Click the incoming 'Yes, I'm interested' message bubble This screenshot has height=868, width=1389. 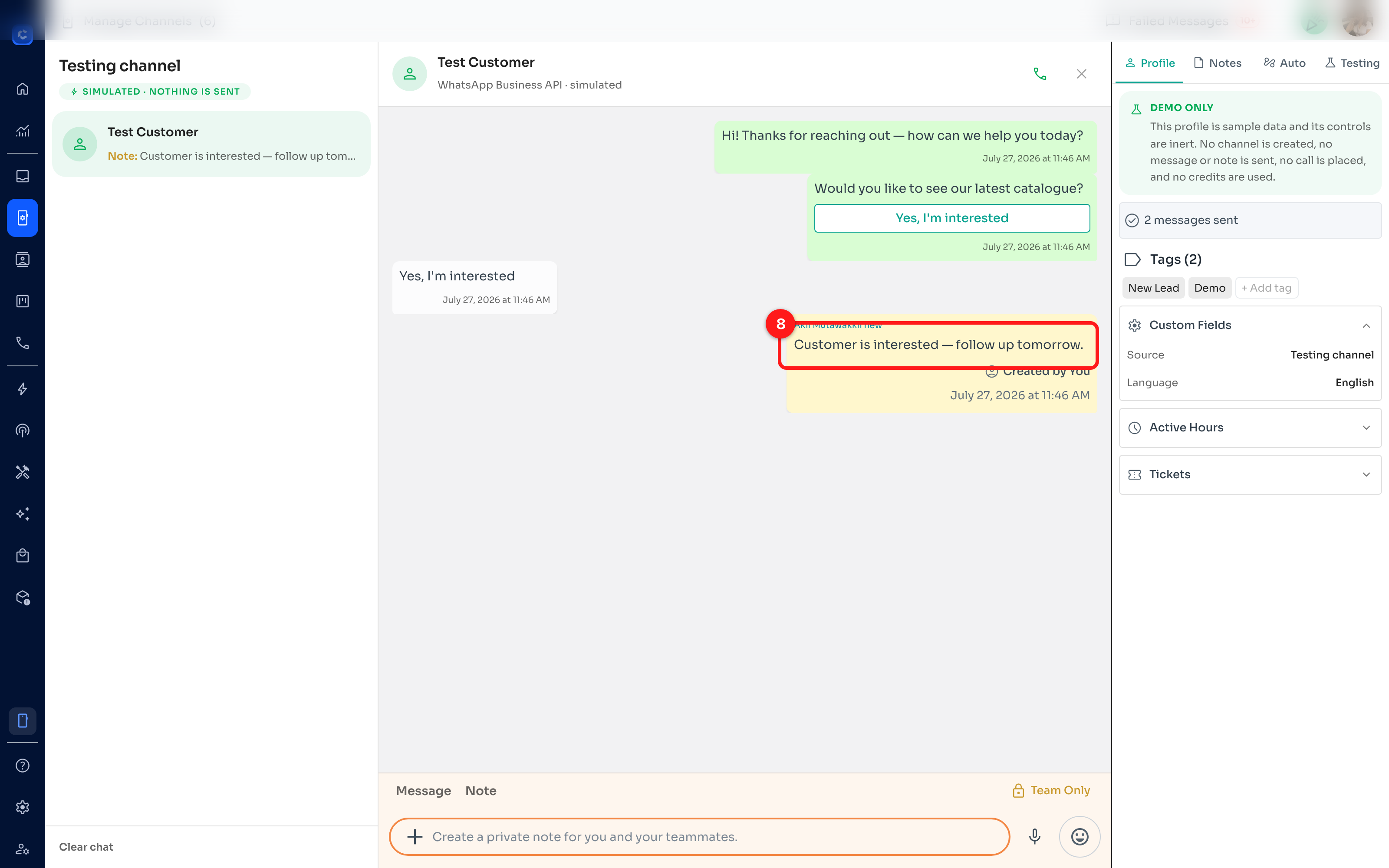point(474,288)
